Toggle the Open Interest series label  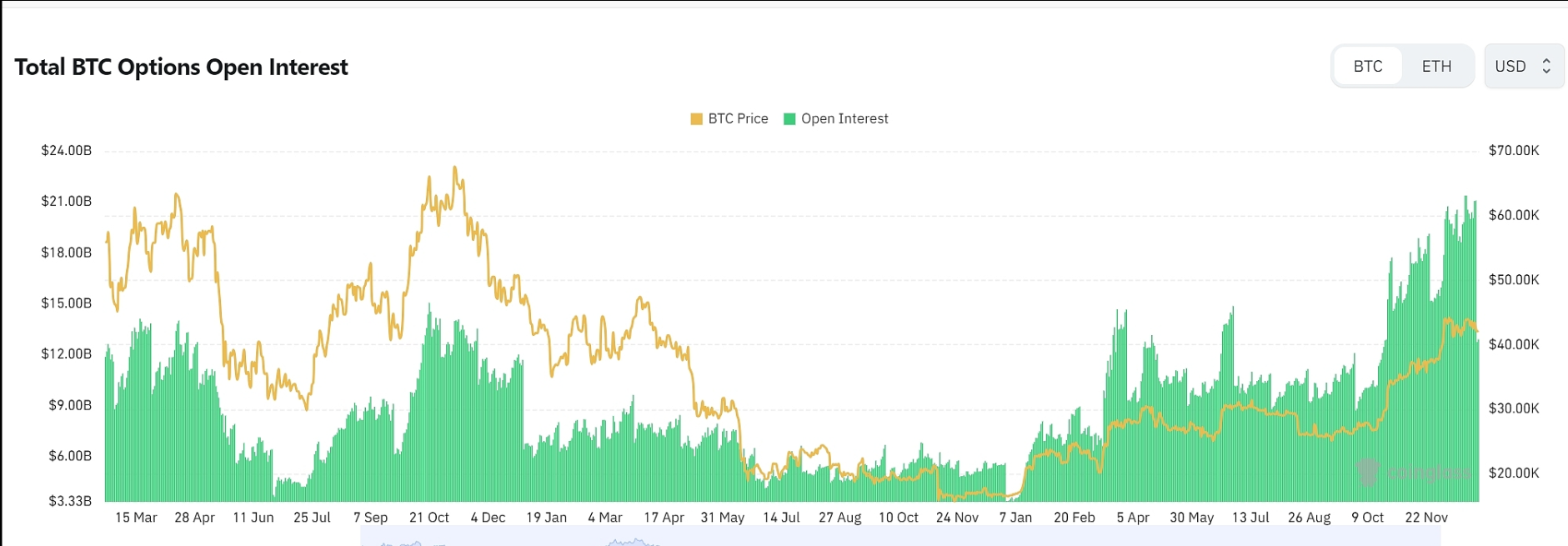click(x=844, y=119)
